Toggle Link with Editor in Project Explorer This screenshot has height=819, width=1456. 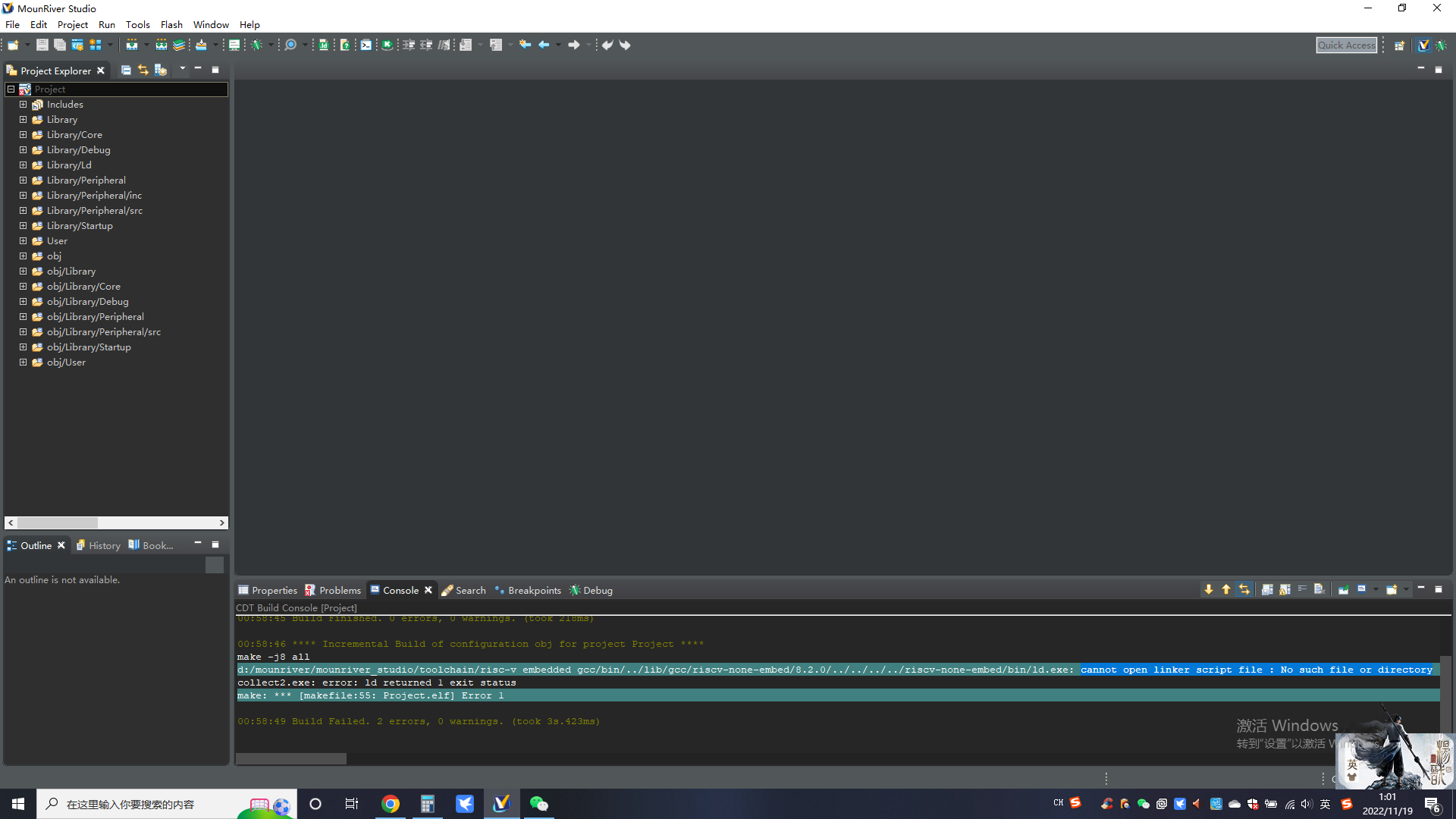143,70
